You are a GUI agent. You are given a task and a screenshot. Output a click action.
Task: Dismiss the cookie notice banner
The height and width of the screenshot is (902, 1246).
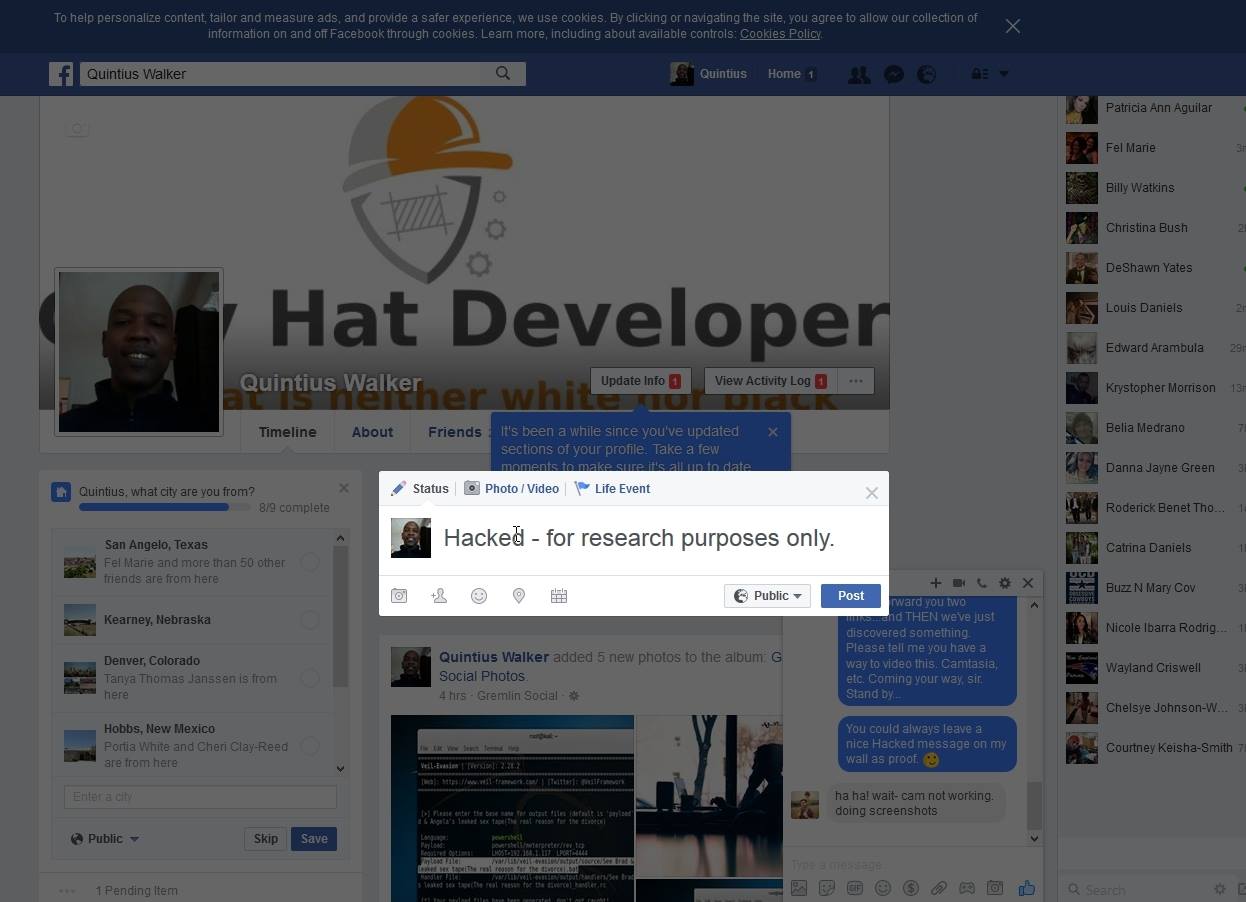(x=1013, y=26)
